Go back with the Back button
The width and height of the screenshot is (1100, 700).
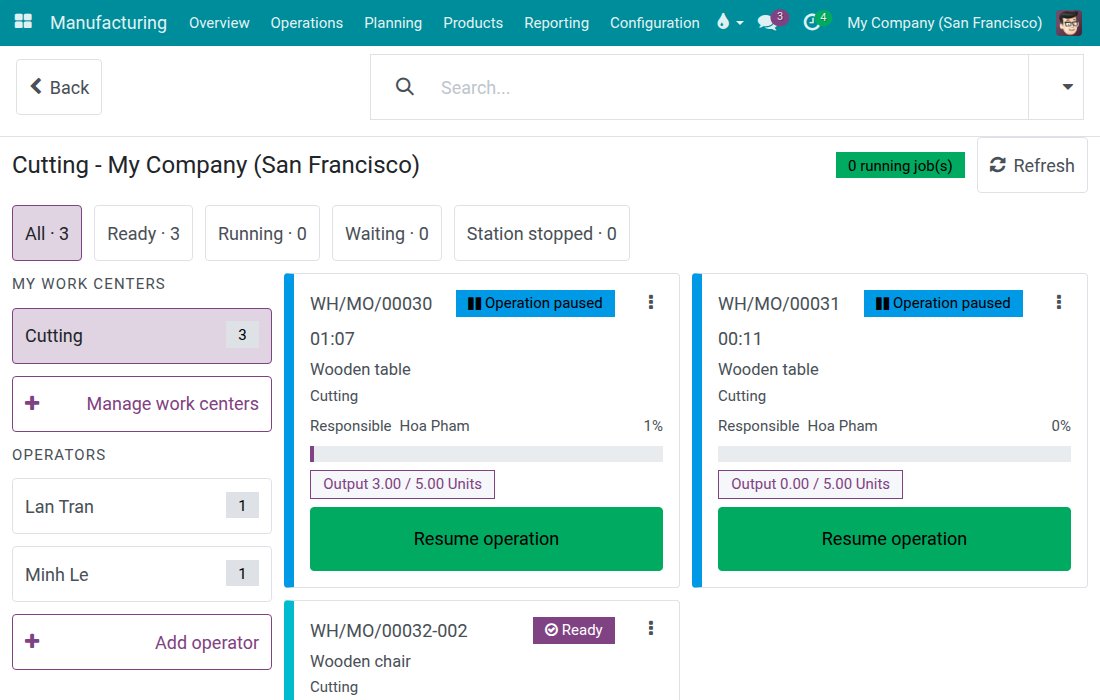tap(59, 87)
